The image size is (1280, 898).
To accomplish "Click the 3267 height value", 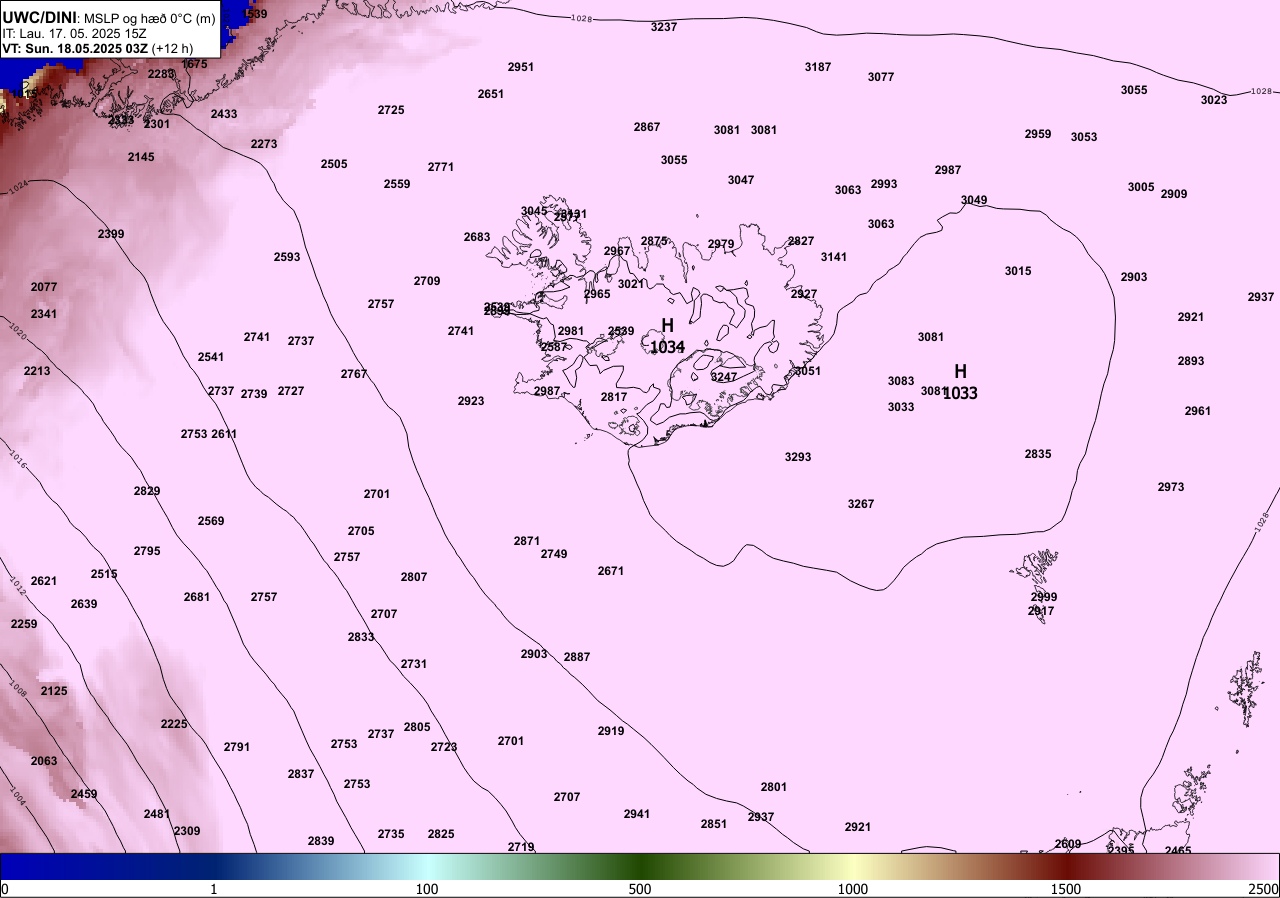I will (x=861, y=504).
